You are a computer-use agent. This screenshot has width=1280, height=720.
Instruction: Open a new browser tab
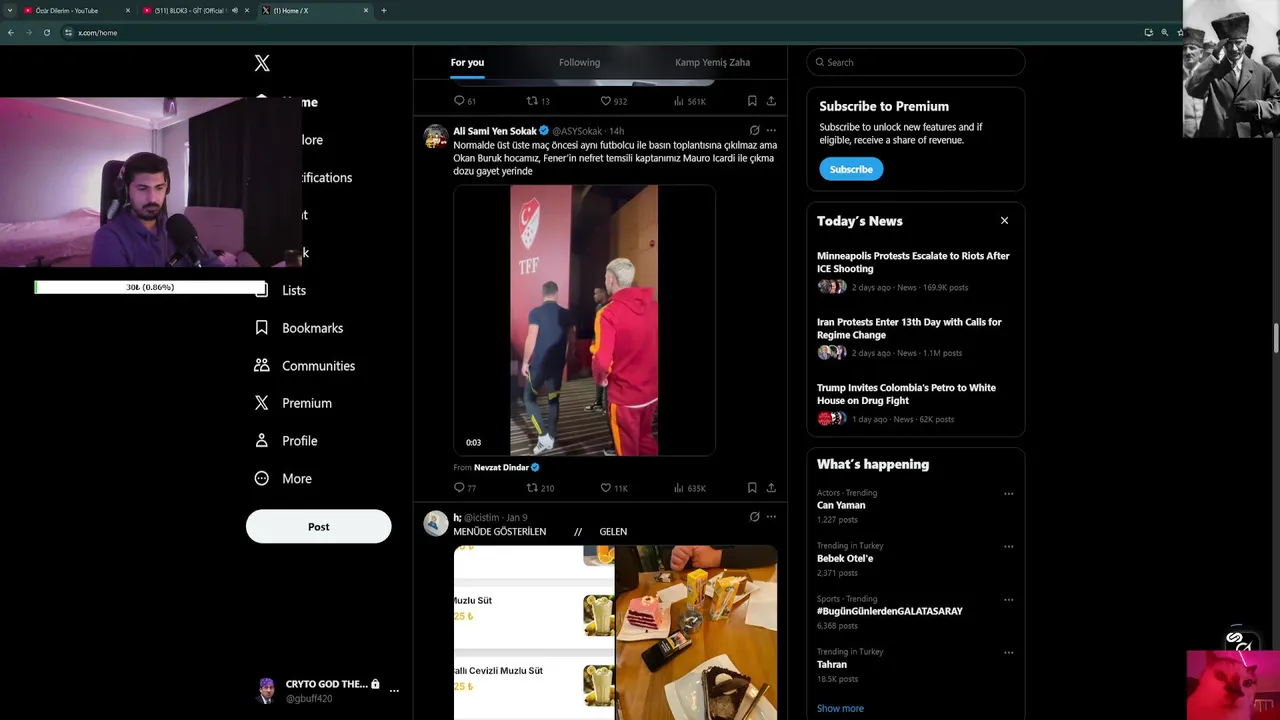[x=383, y=10]
